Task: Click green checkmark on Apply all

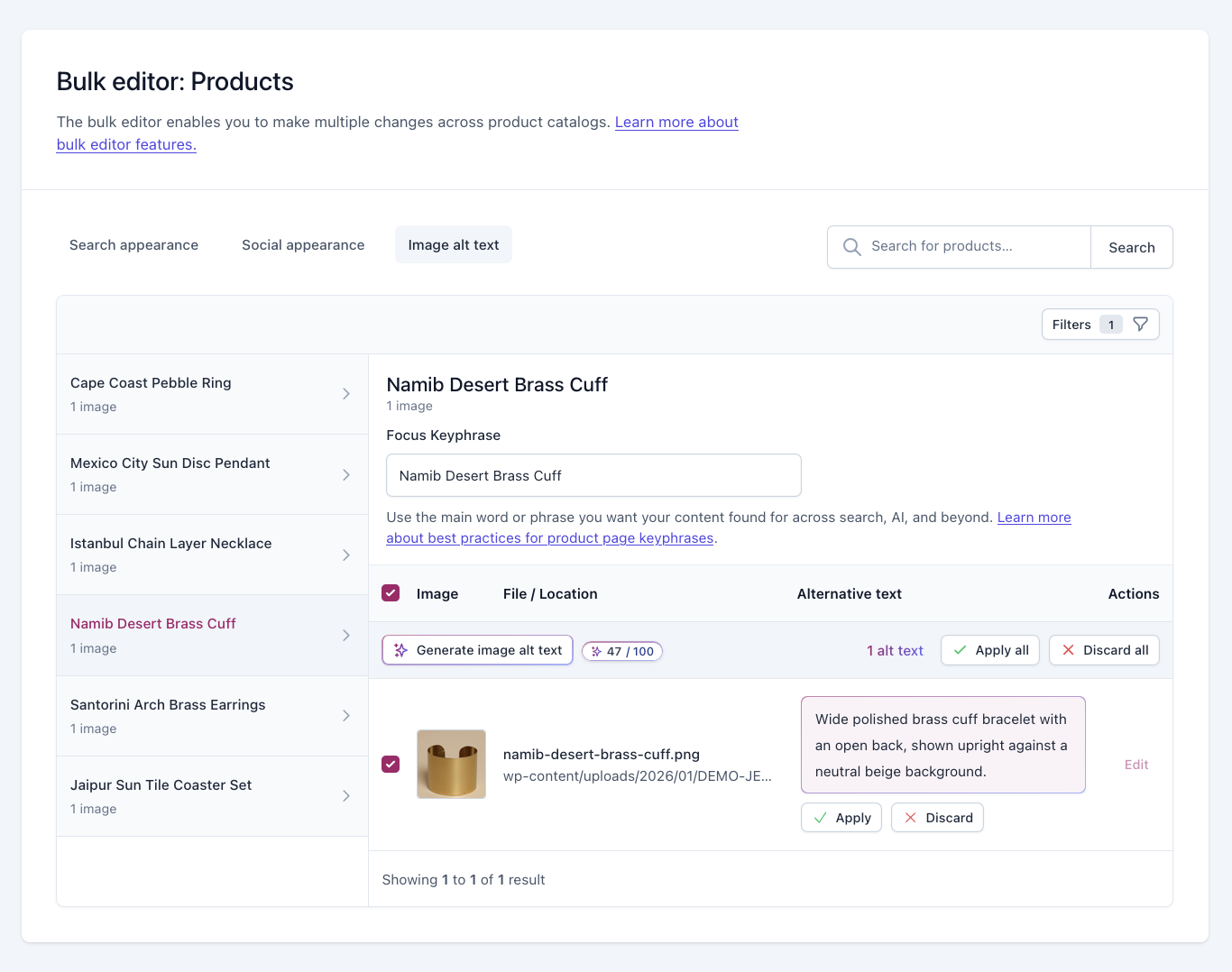Action: [x=961, y=650]
